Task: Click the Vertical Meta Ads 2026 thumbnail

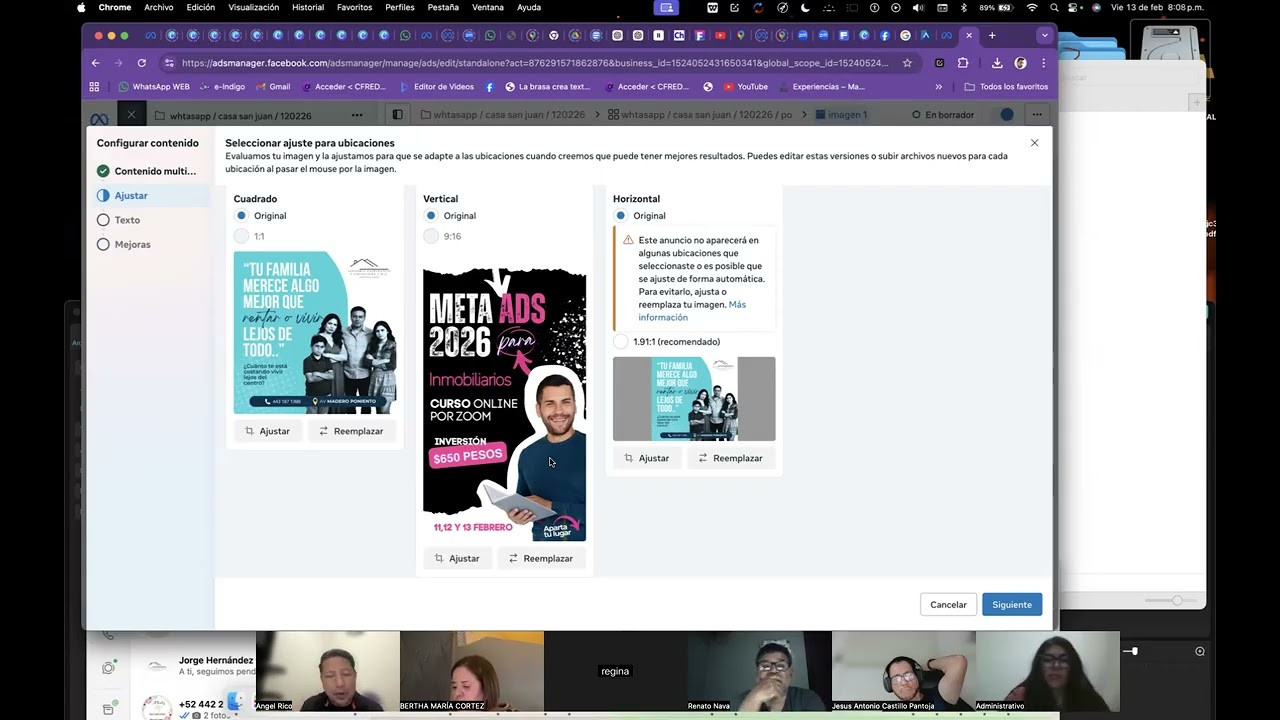Action: point(504,405)
